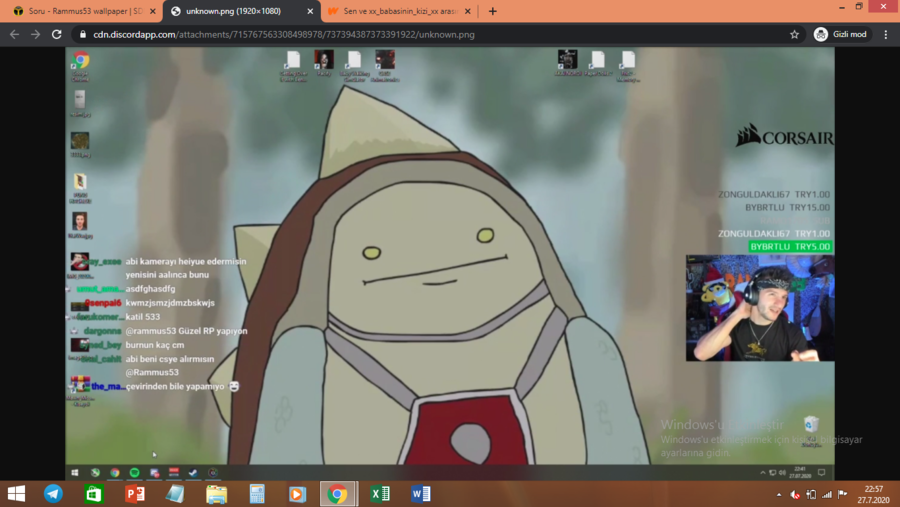This screenshot has width=900, height=507.
Task: Launch Word from the taskbar
Action: [x=421, y=494]
